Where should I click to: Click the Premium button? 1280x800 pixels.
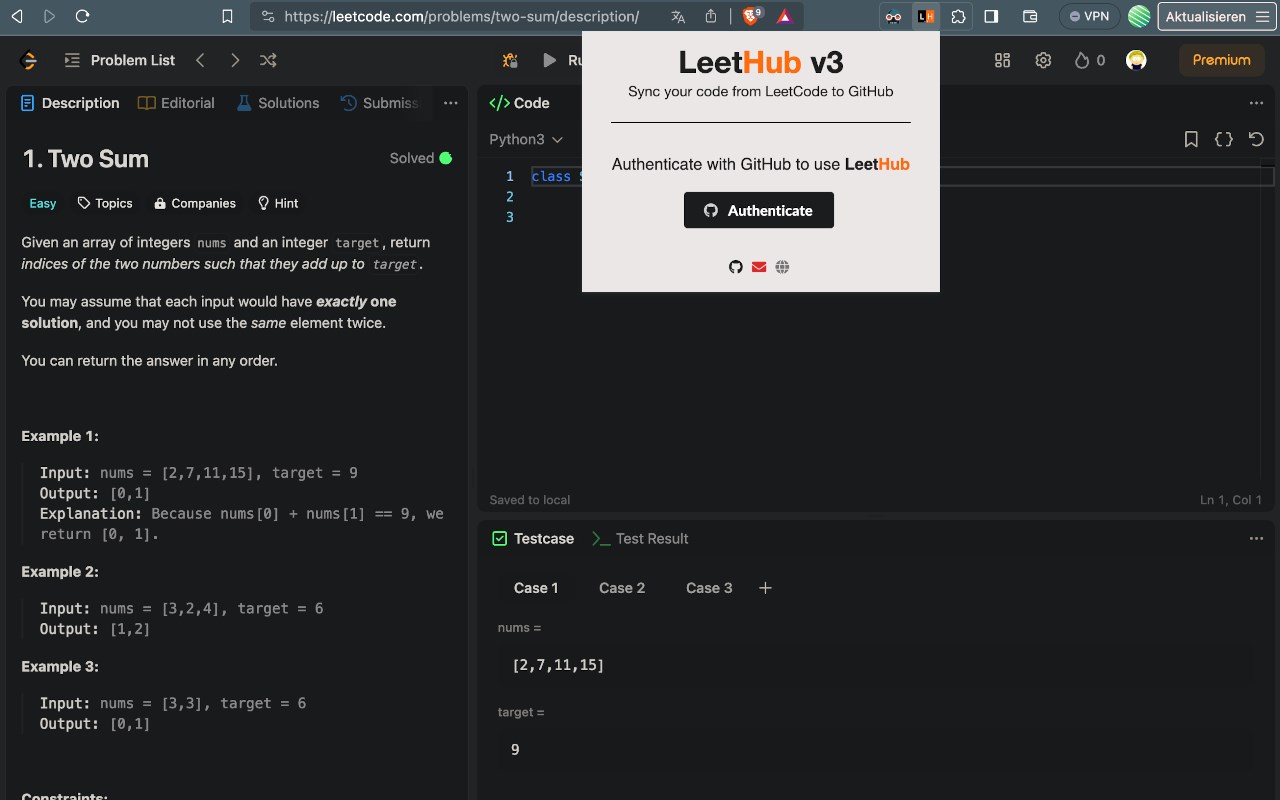click(x=1221, y=60)
